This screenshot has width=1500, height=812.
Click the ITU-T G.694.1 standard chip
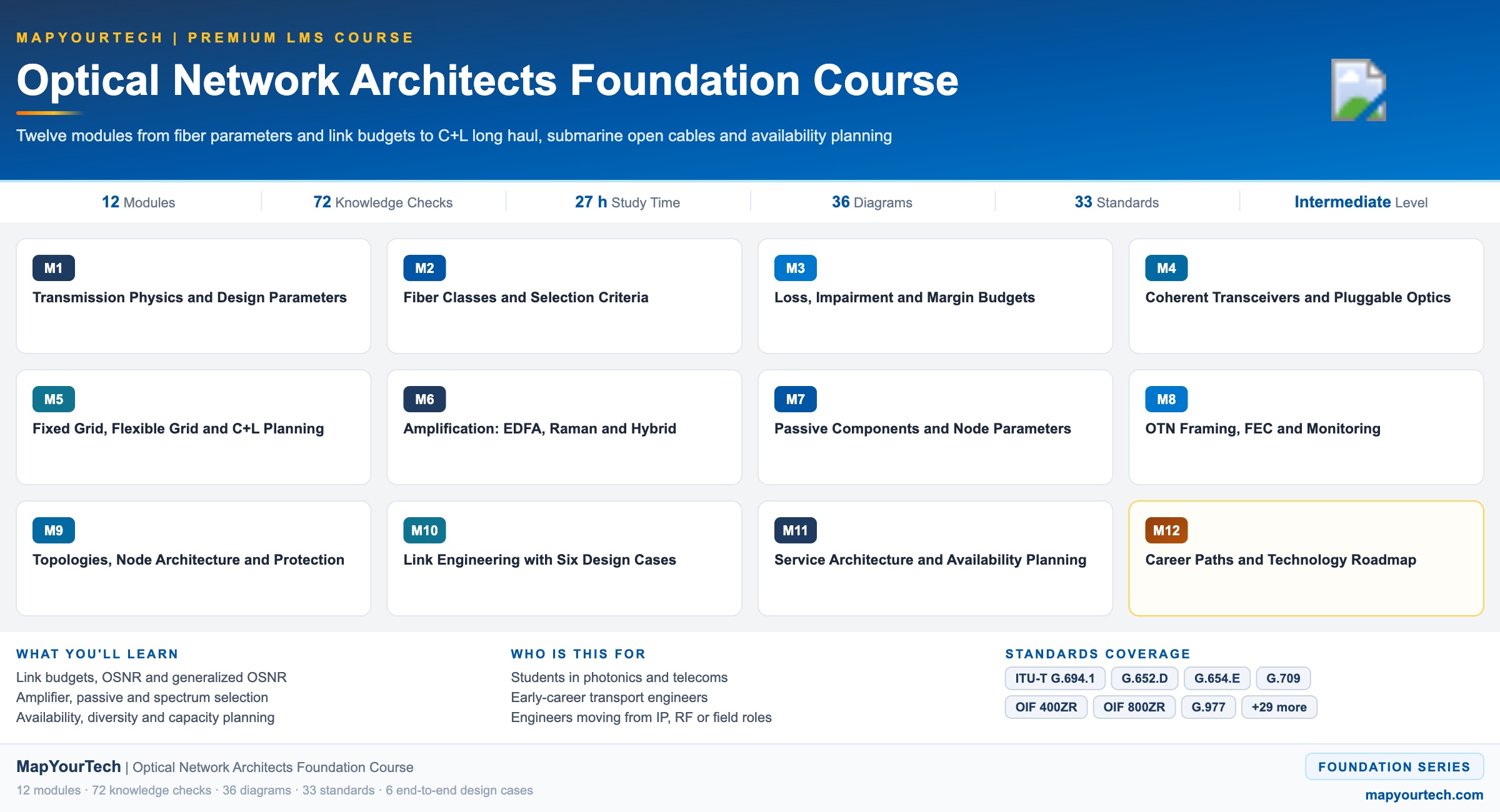tap(1055, 678)
